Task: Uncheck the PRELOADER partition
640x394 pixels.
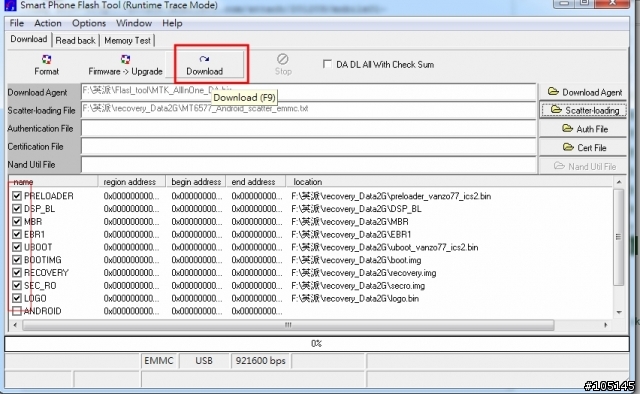Action: pyautogui.click(x=17, y=196)
